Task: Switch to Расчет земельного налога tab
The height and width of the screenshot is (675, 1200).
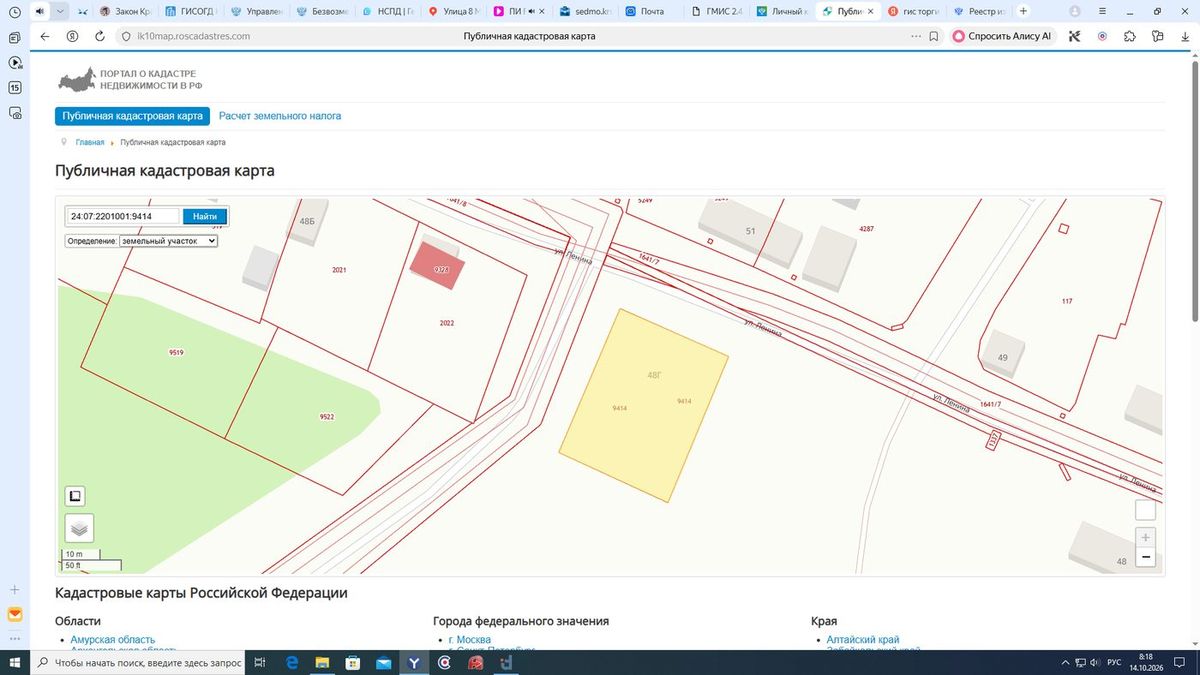Action: pos(280,116)
